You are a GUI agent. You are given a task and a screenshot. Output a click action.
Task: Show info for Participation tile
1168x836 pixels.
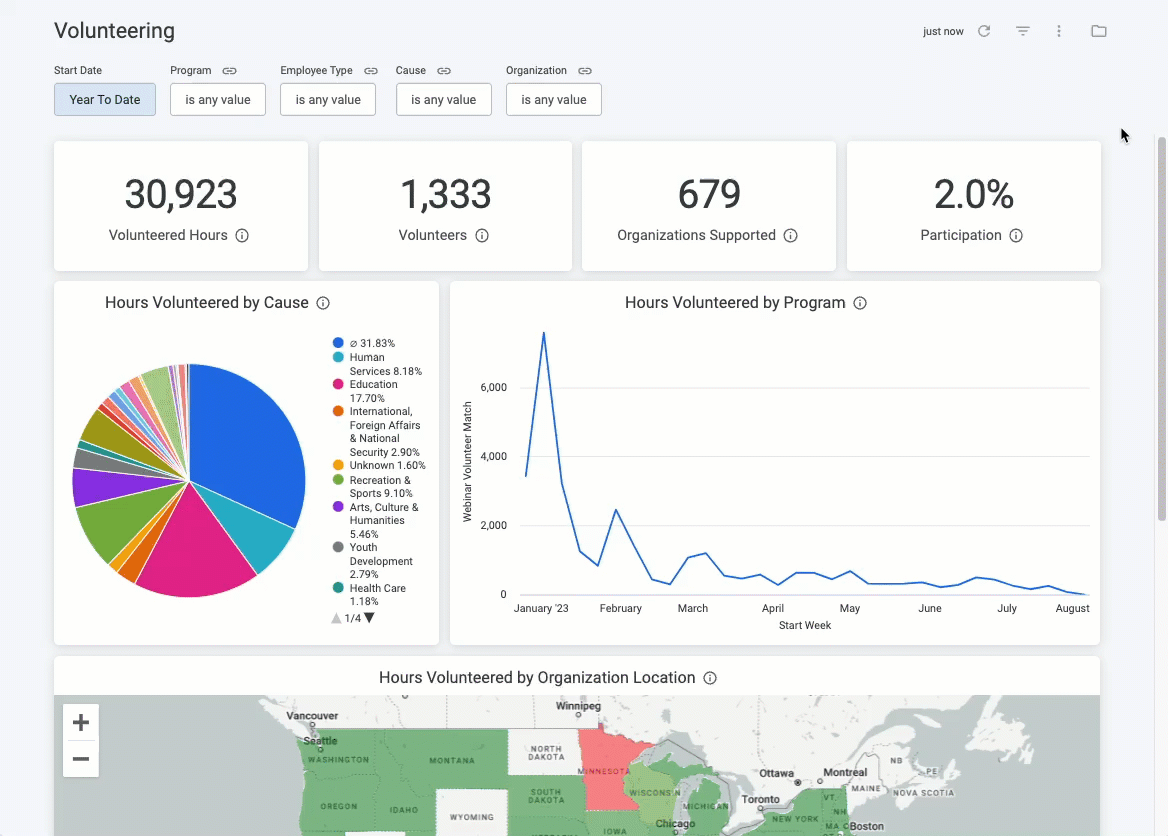point(1016,235)
